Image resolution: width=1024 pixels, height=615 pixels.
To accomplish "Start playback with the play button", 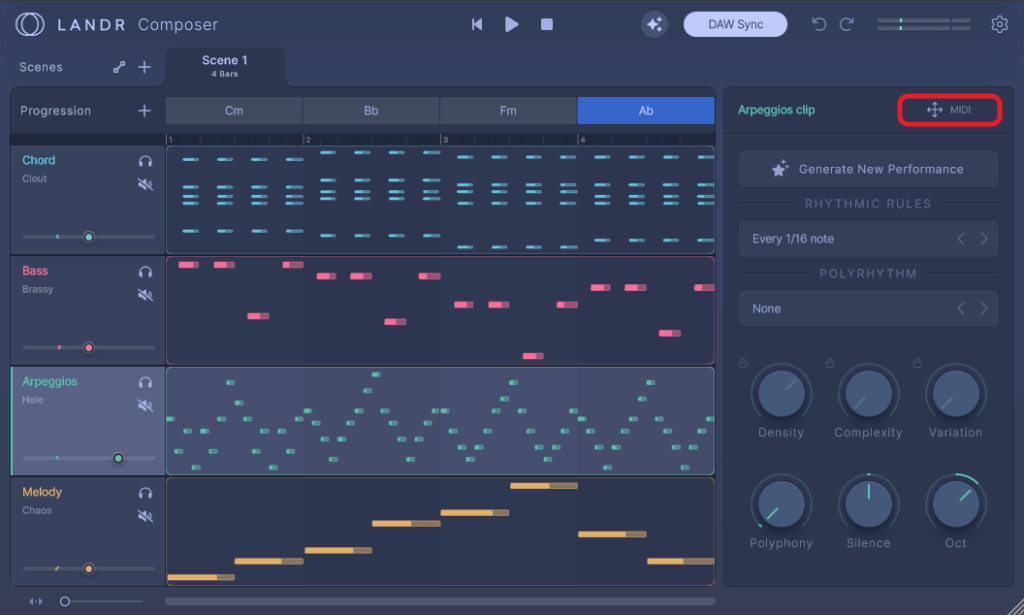I will click(511, 24).
